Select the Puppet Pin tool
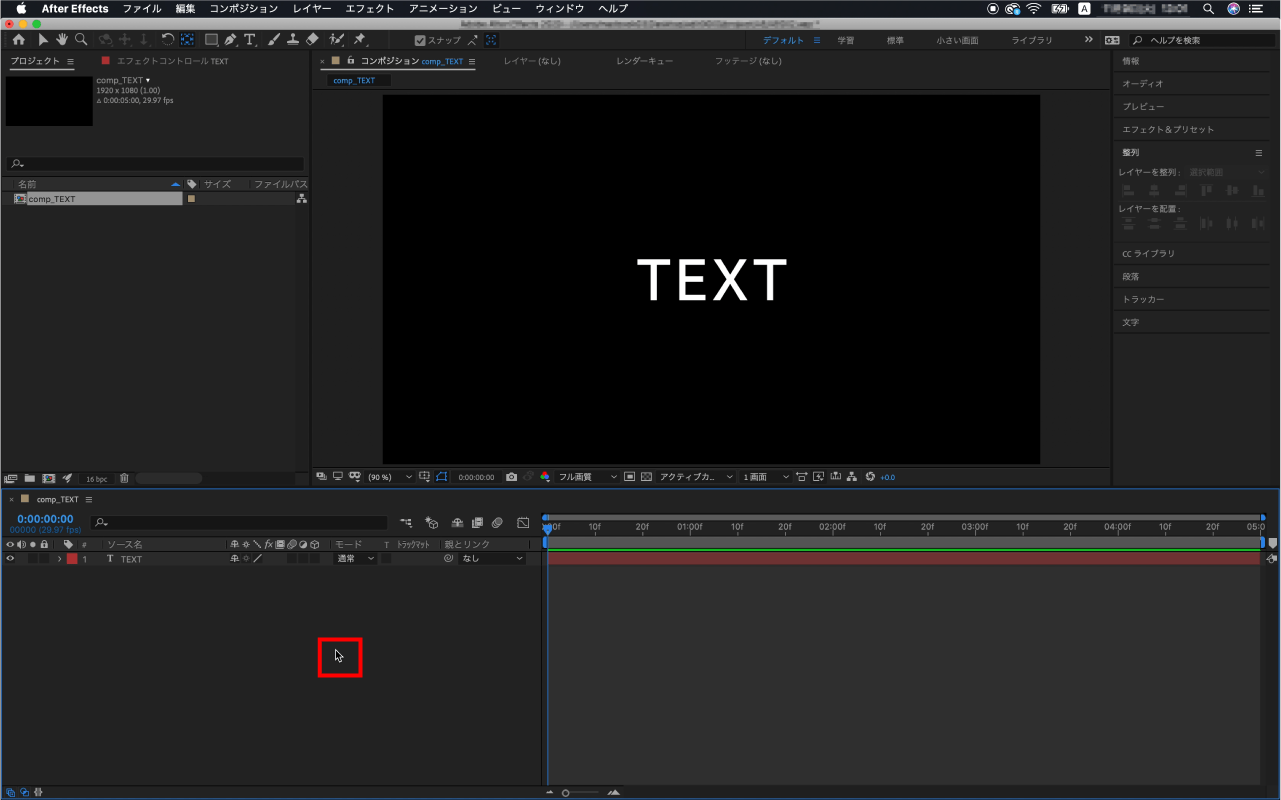1281x800 pixels. pos(360,40)
